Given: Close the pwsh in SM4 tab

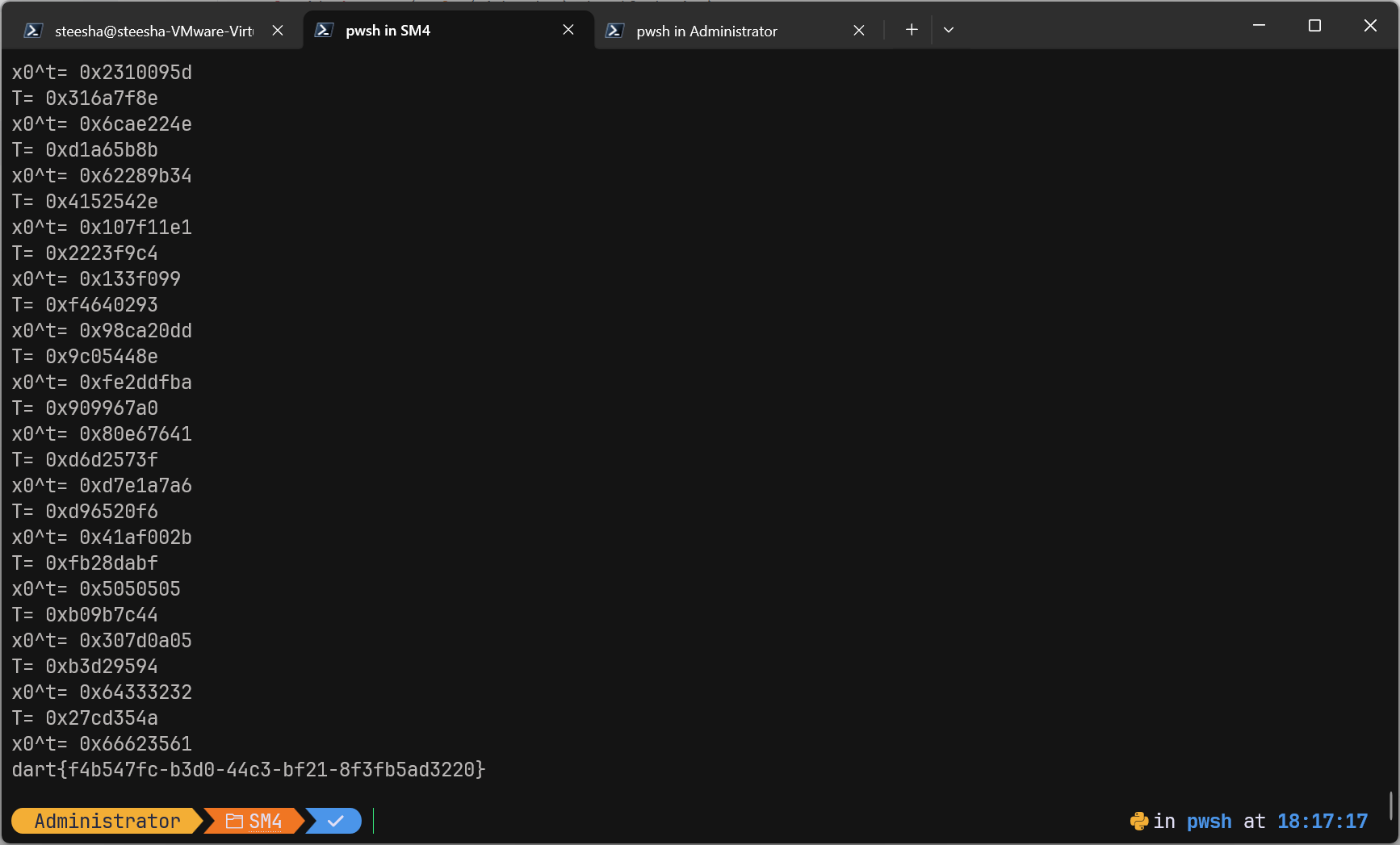Looking at the screenshot, I should tap(568, 30).
